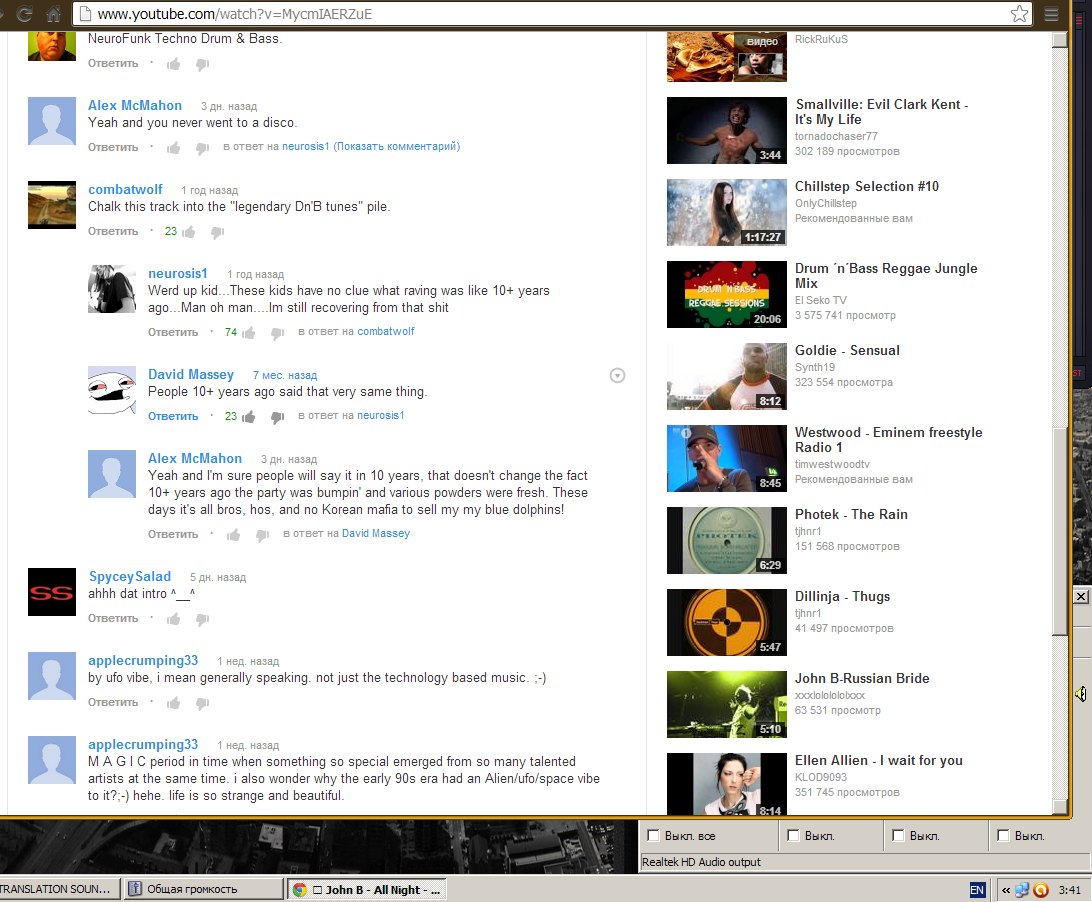
Task: Open Dillinja - Thugs thumbnail
Action: tap(726, 623)
